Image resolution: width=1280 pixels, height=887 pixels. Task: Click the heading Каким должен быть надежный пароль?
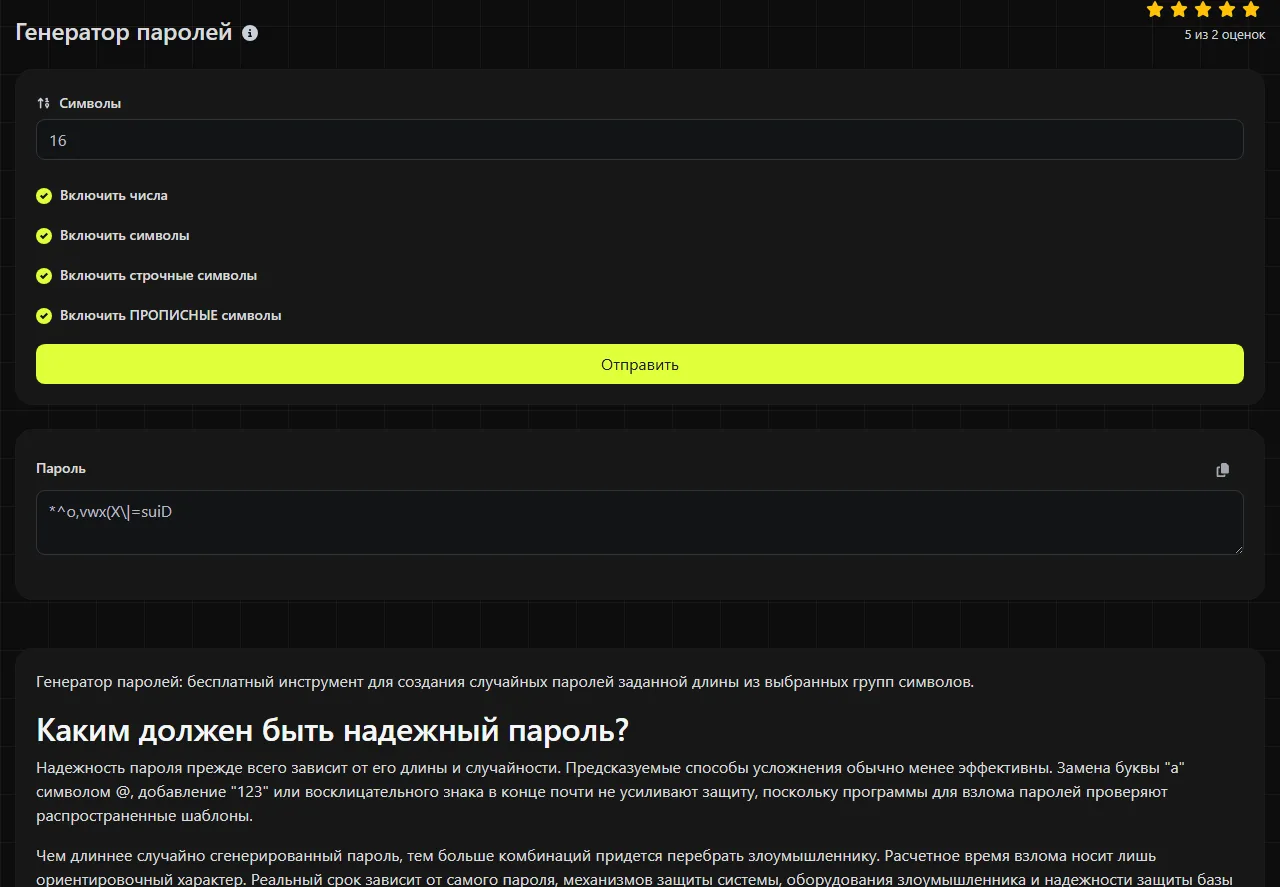332,730
